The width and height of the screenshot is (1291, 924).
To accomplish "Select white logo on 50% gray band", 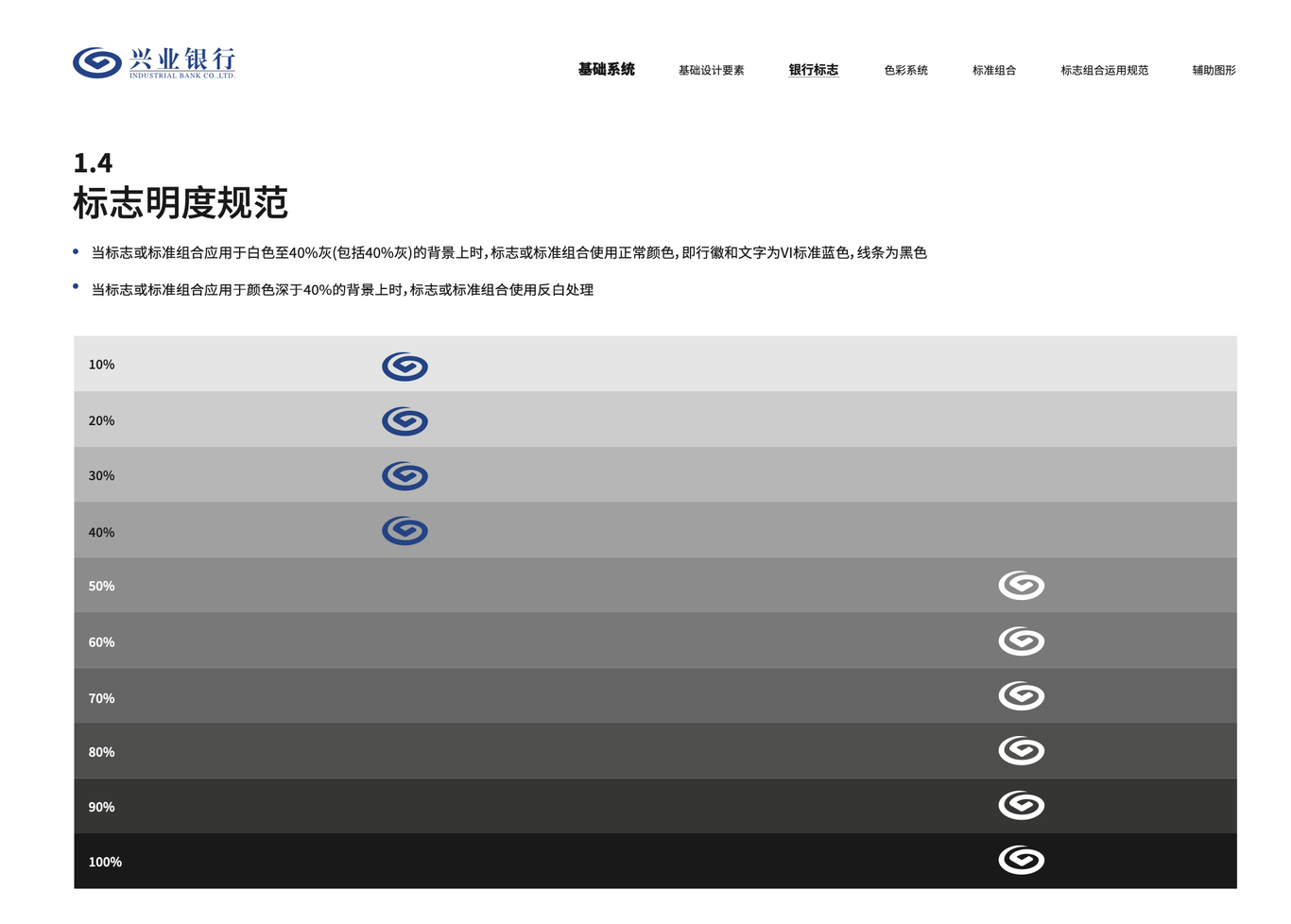I will click(x=1022, y=586).
